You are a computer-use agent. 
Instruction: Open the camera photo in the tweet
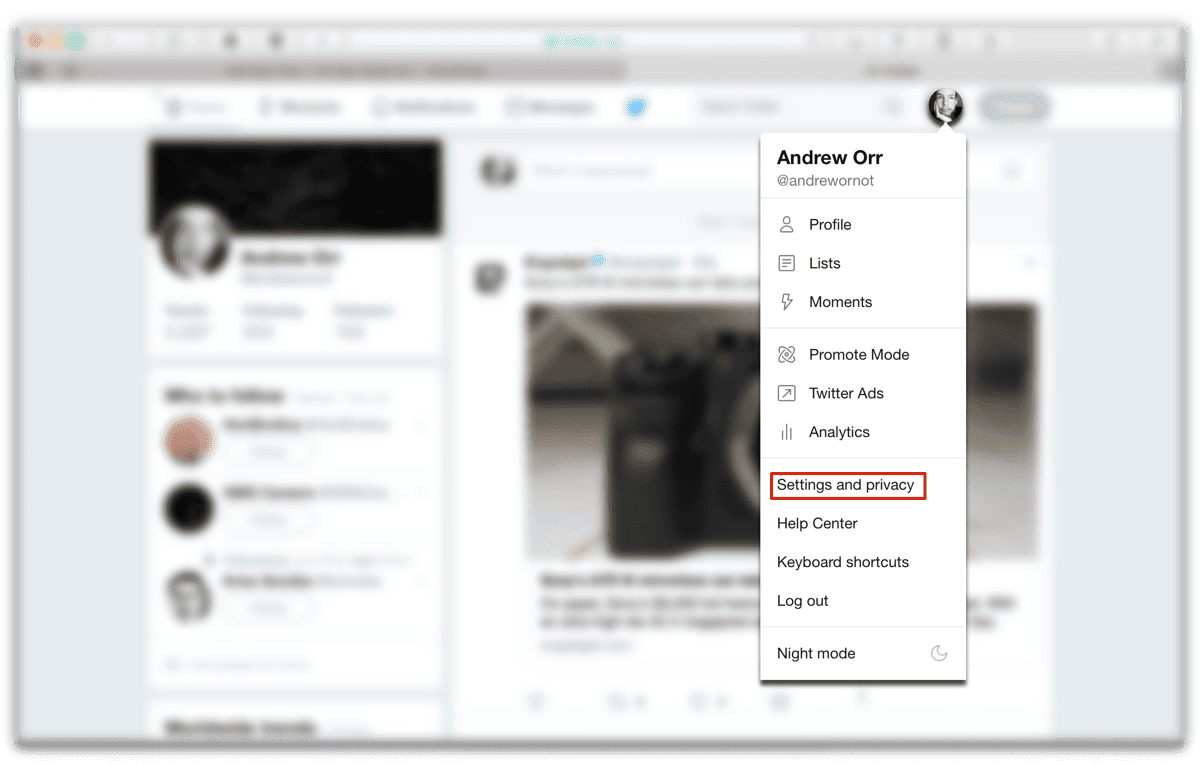click(642, 431)
